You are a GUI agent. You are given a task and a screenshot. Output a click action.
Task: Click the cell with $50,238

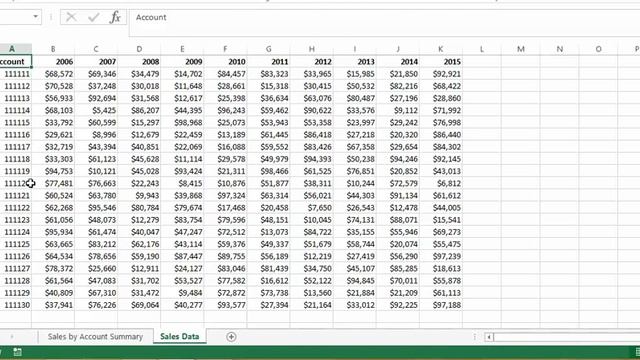pyautogui.click(x=355, y=159)
